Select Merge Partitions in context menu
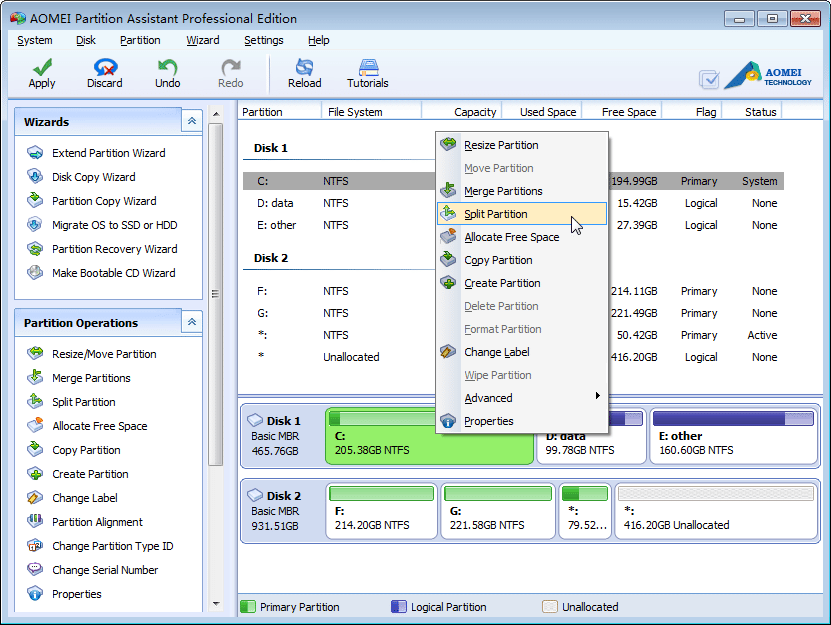831x625 pixels. (x=503, y=191)
